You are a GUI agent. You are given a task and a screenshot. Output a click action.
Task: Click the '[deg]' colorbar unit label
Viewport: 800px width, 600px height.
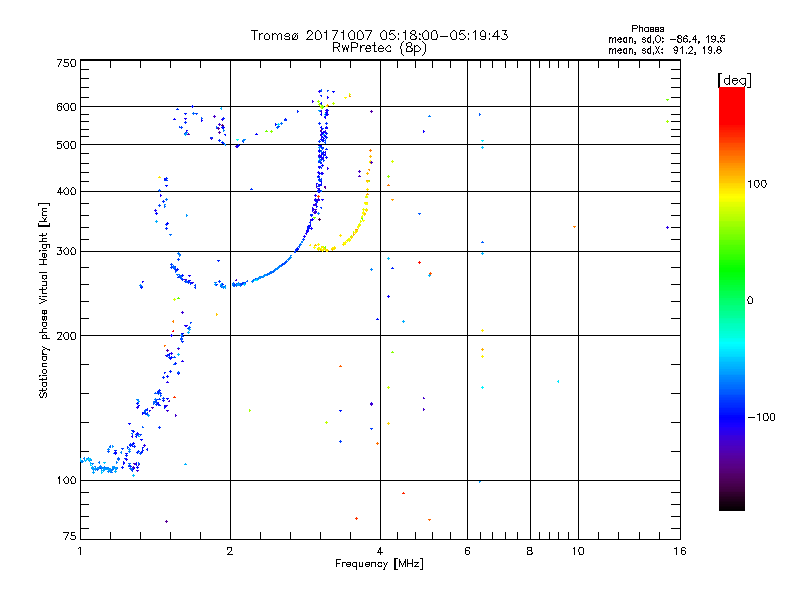coord(734,80)
